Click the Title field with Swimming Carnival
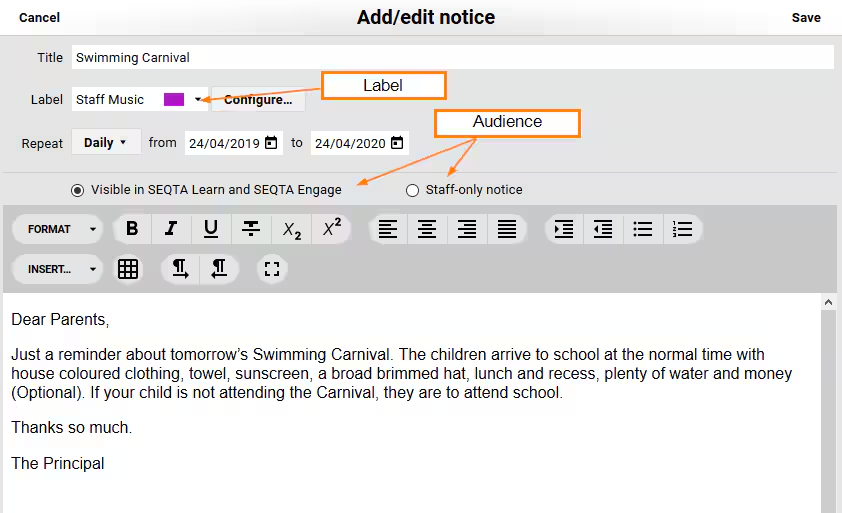The width and height of the screenshot is (842, 513). [452, 57]
